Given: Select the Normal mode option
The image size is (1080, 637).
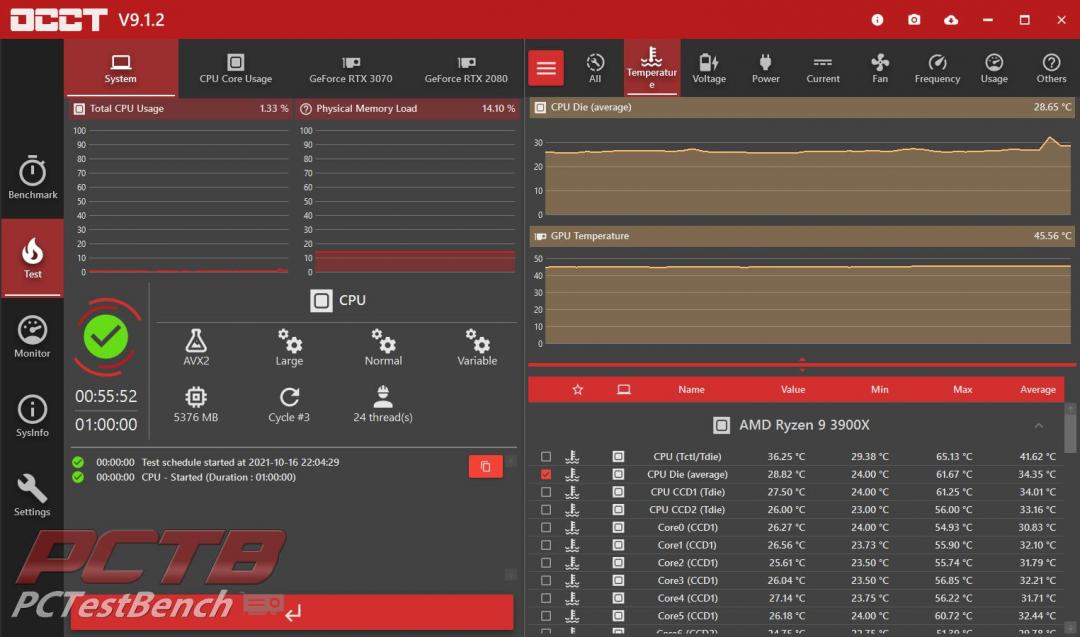Looking at the screenshot, I should [383, 346].
